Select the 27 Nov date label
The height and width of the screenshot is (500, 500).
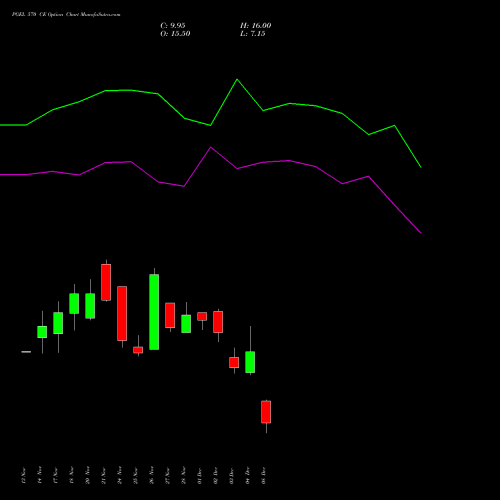tap(168, 475)
